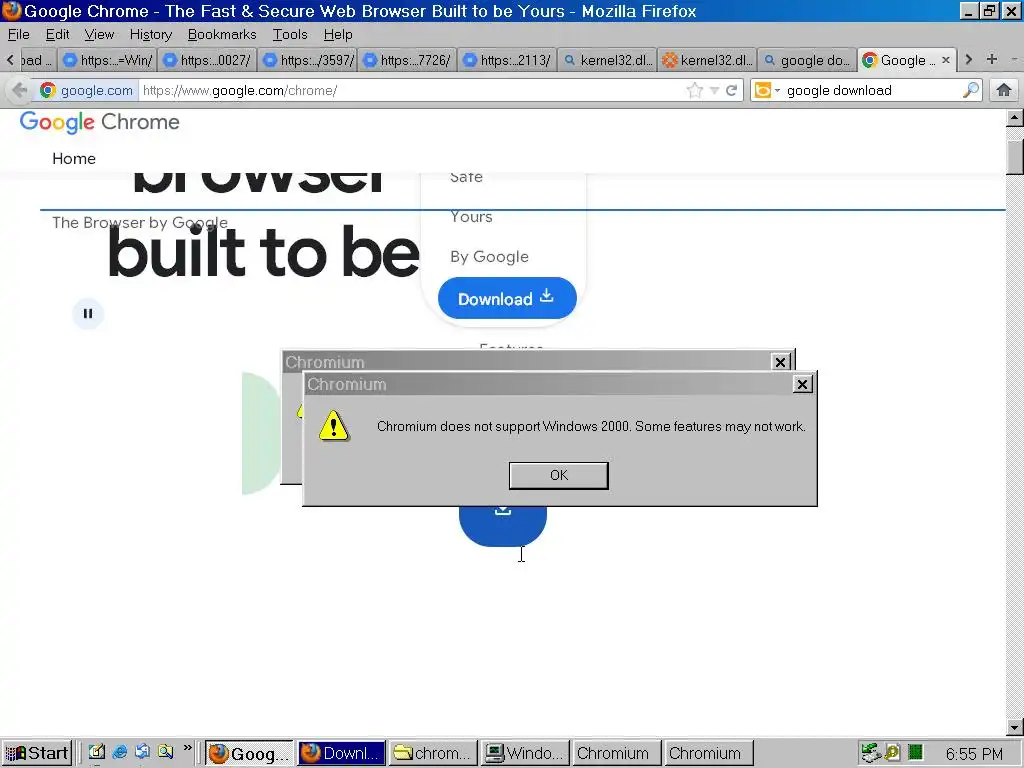Image resolution: width=1024 pixels, height=768 pixels.
Task: Click the yellow key tray icon
Action: (x=893, y=753)
